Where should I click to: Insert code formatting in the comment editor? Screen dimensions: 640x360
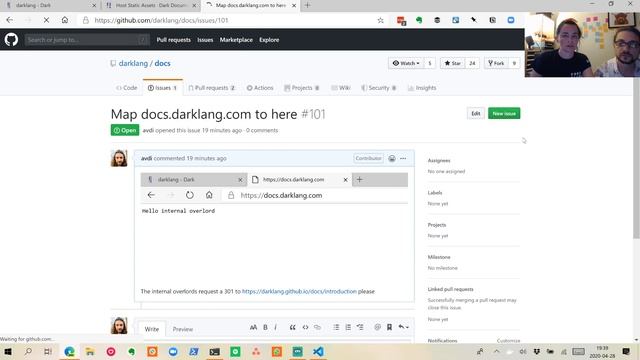coord(305,327)
